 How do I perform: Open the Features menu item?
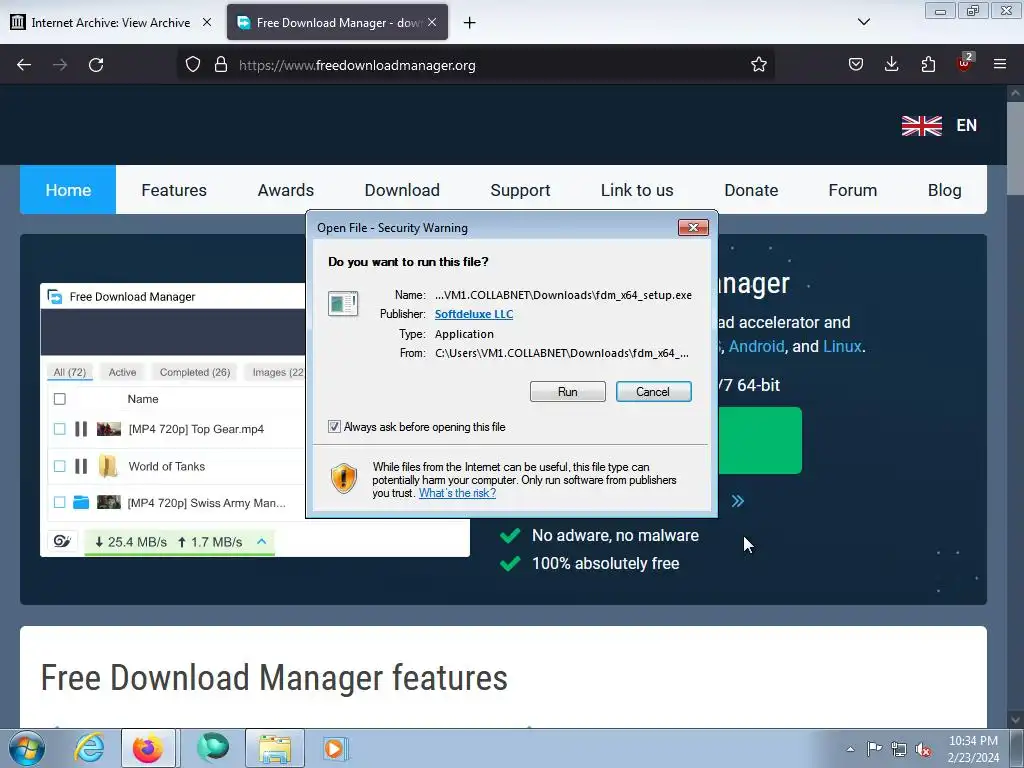tap(174, 190)
